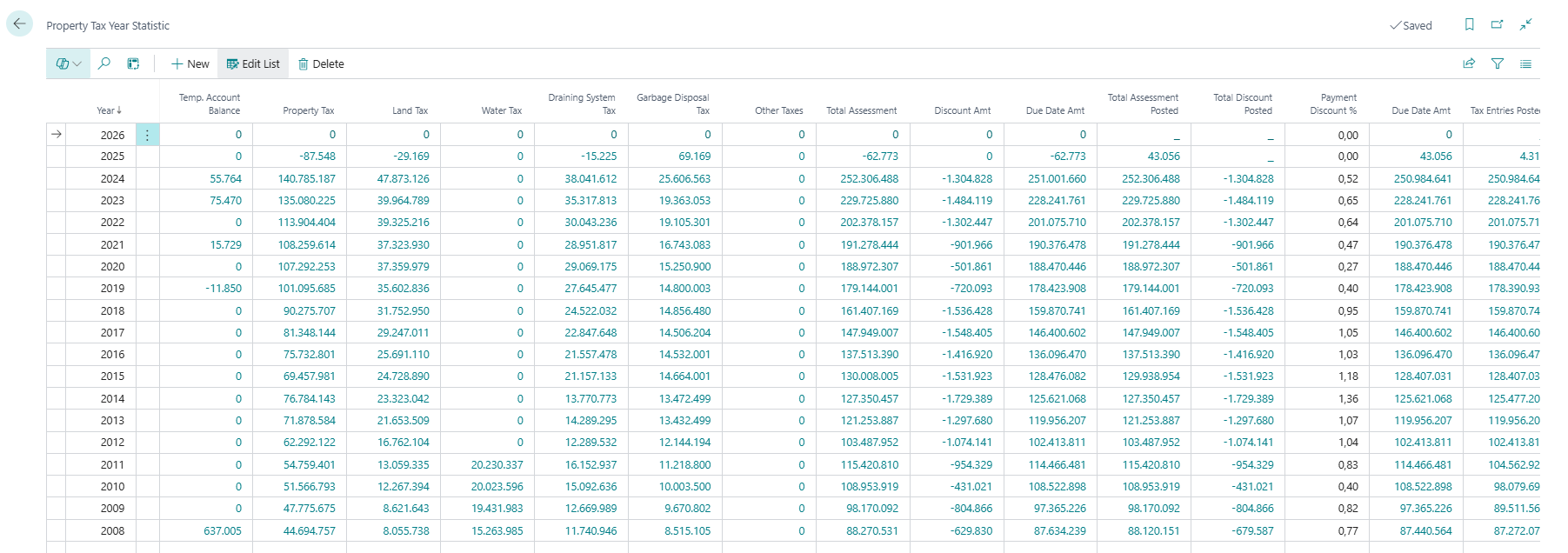Click the analysis mode table icon
1568x553 pixels.
[x=133, y=63]
